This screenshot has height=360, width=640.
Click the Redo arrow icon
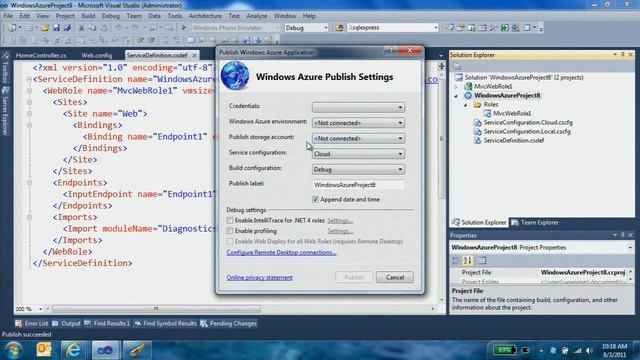pos(135,28)
